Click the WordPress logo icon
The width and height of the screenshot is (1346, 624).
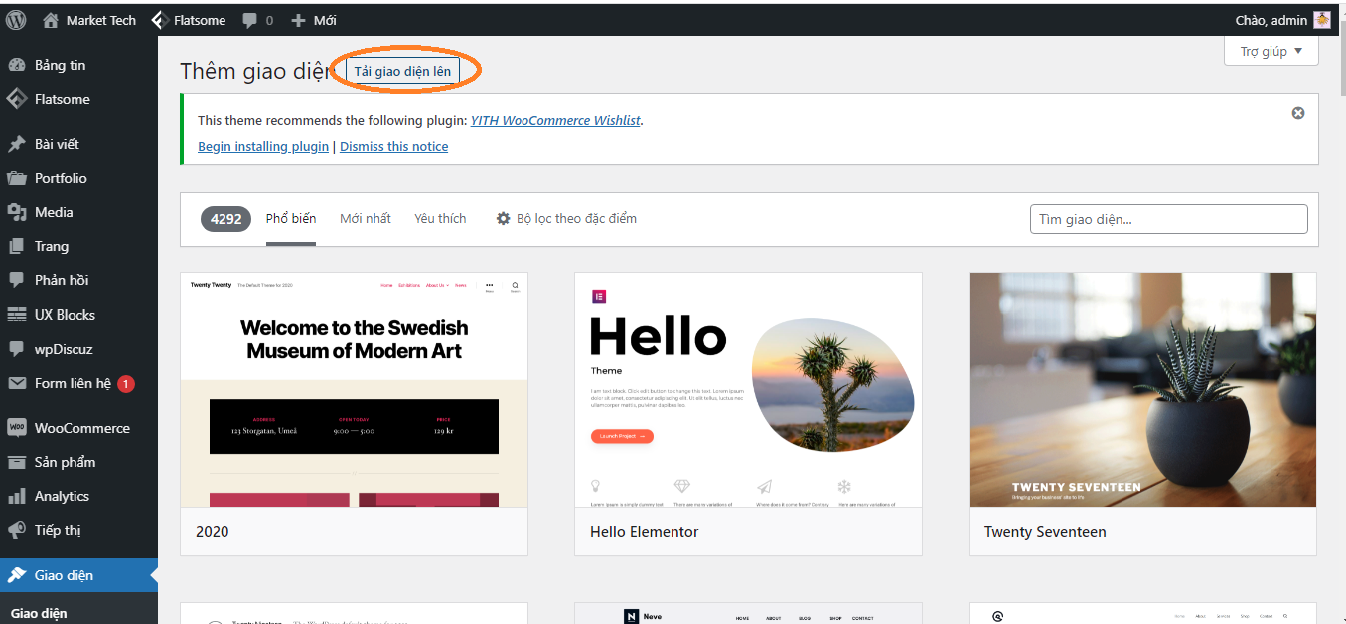17,20
